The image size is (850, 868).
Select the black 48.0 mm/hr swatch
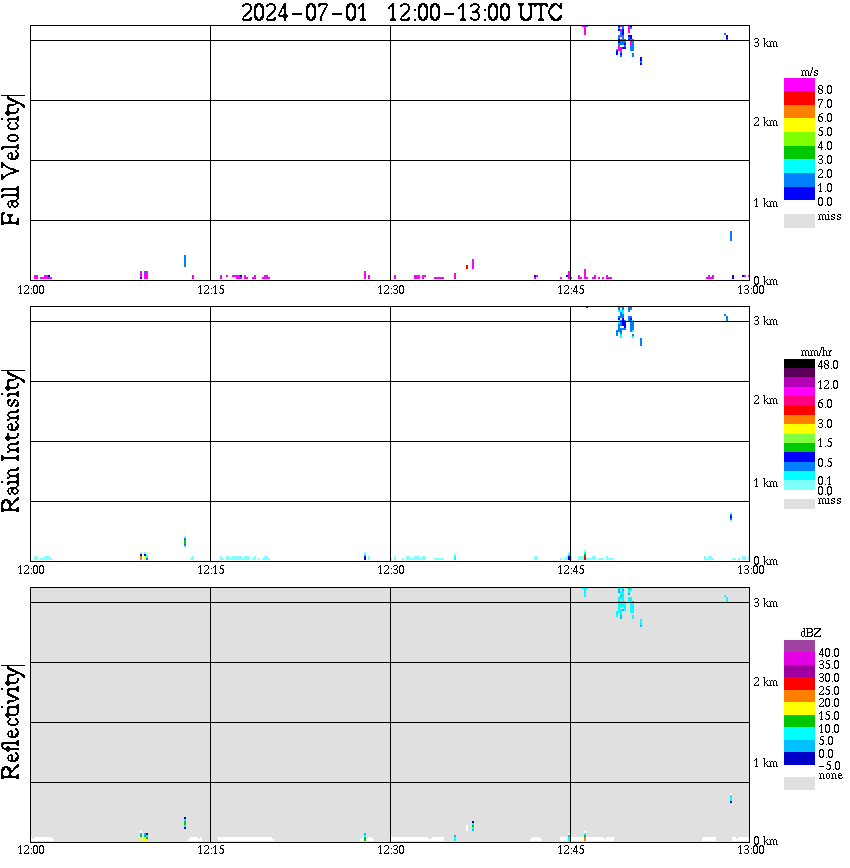[x=799, y=364]
